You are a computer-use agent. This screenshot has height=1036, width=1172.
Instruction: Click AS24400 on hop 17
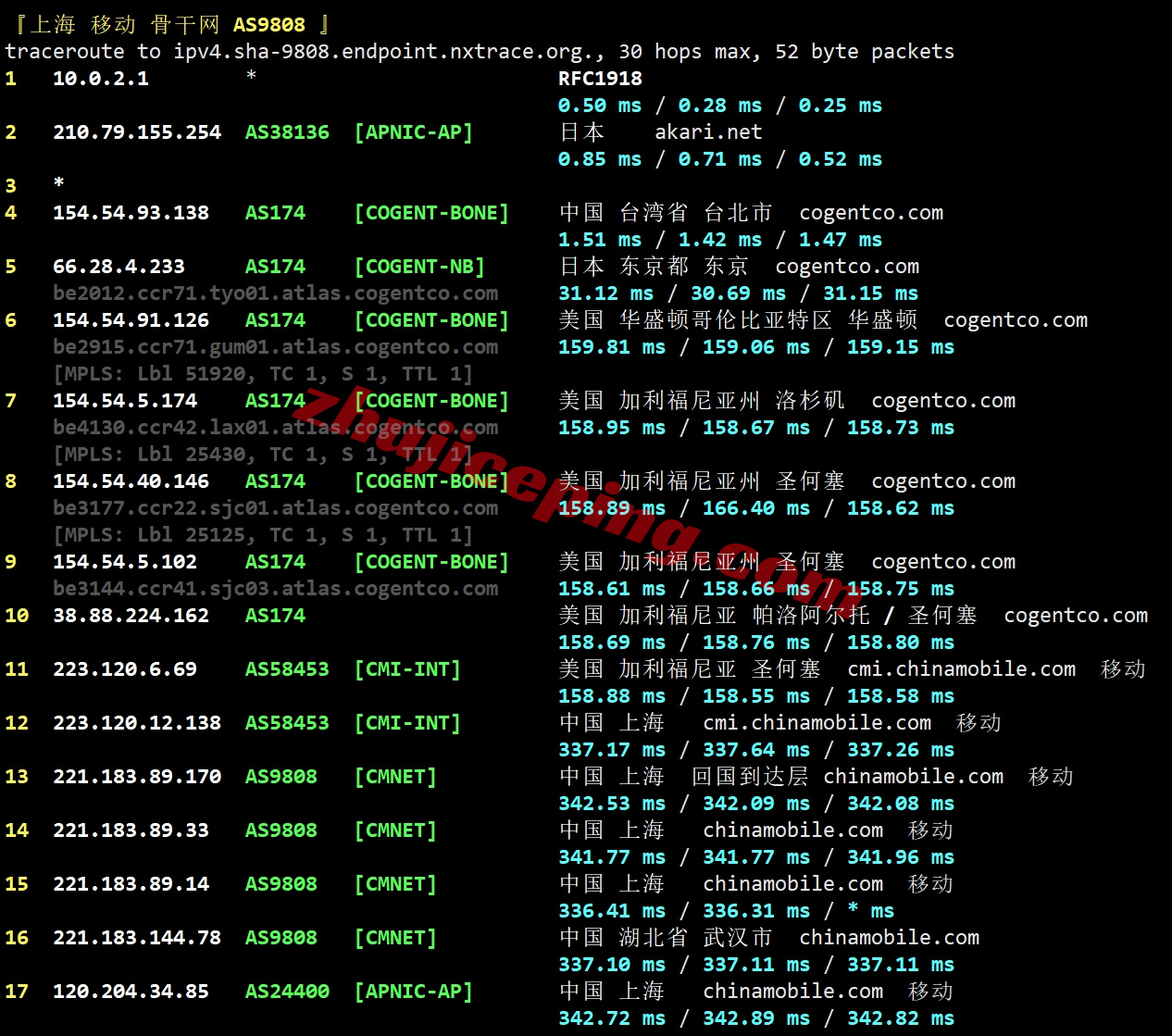click(x=287, y=992)
